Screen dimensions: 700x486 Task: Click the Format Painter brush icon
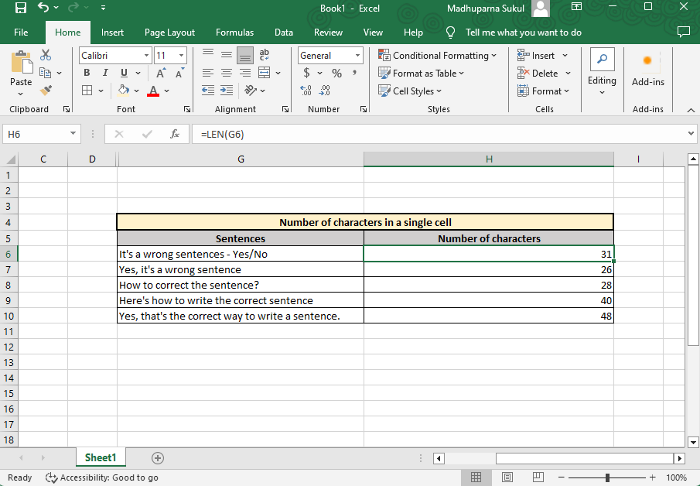46,90
